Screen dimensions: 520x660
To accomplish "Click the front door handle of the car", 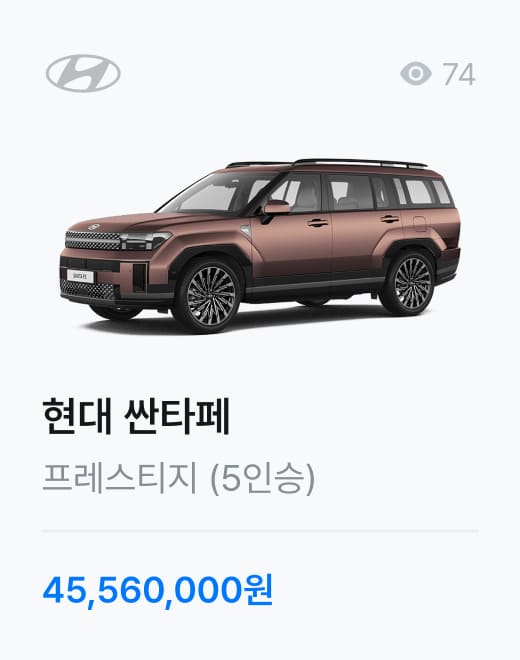I will 317,223.
